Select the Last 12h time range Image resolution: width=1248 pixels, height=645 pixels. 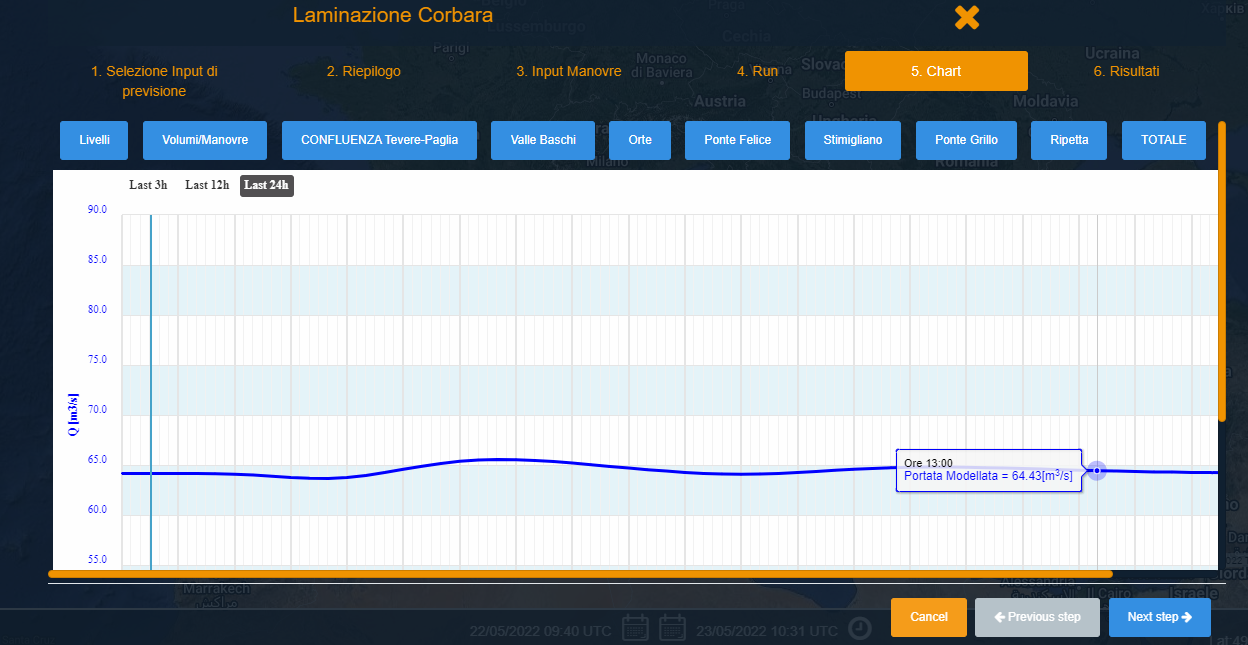207,185
